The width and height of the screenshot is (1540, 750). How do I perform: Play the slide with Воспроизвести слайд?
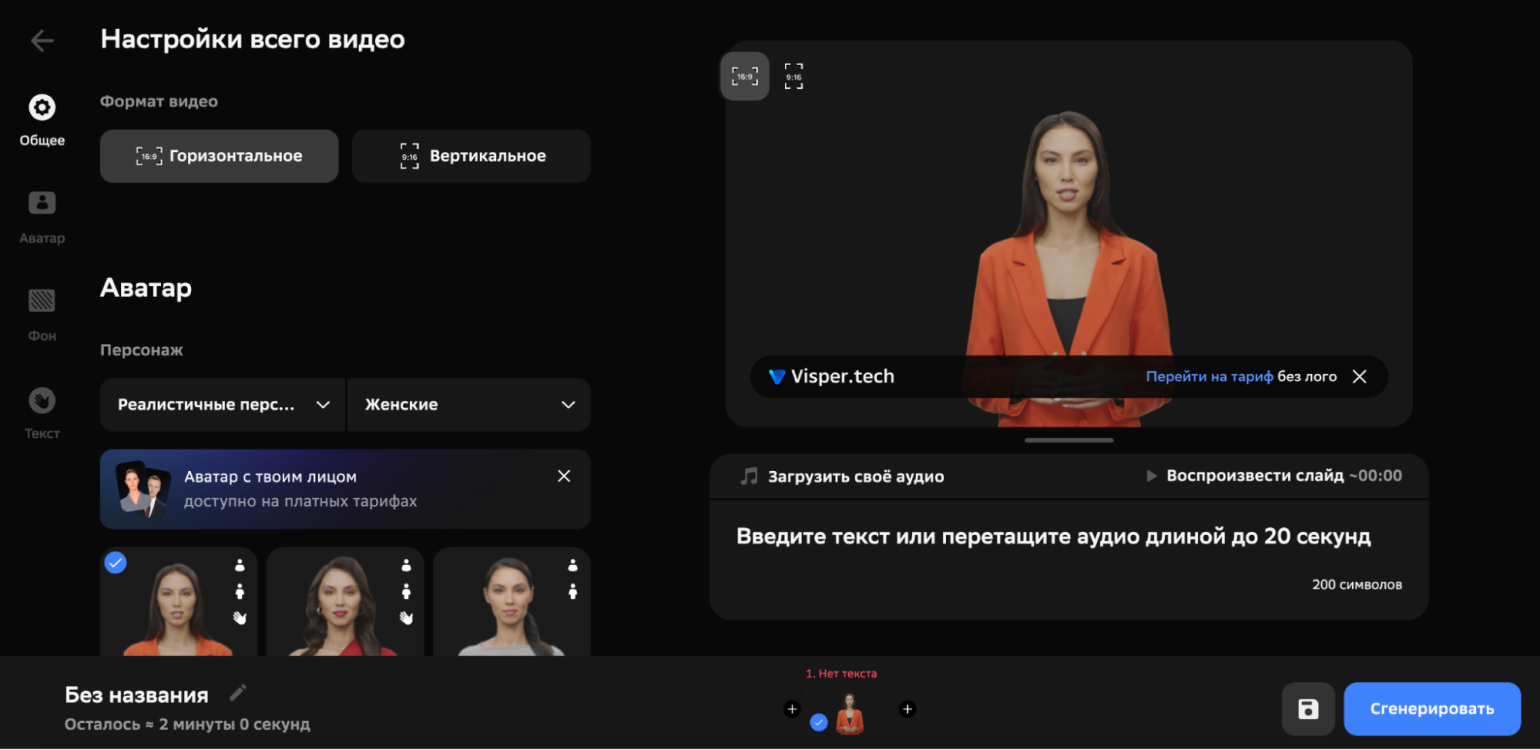pos(1274,476)
